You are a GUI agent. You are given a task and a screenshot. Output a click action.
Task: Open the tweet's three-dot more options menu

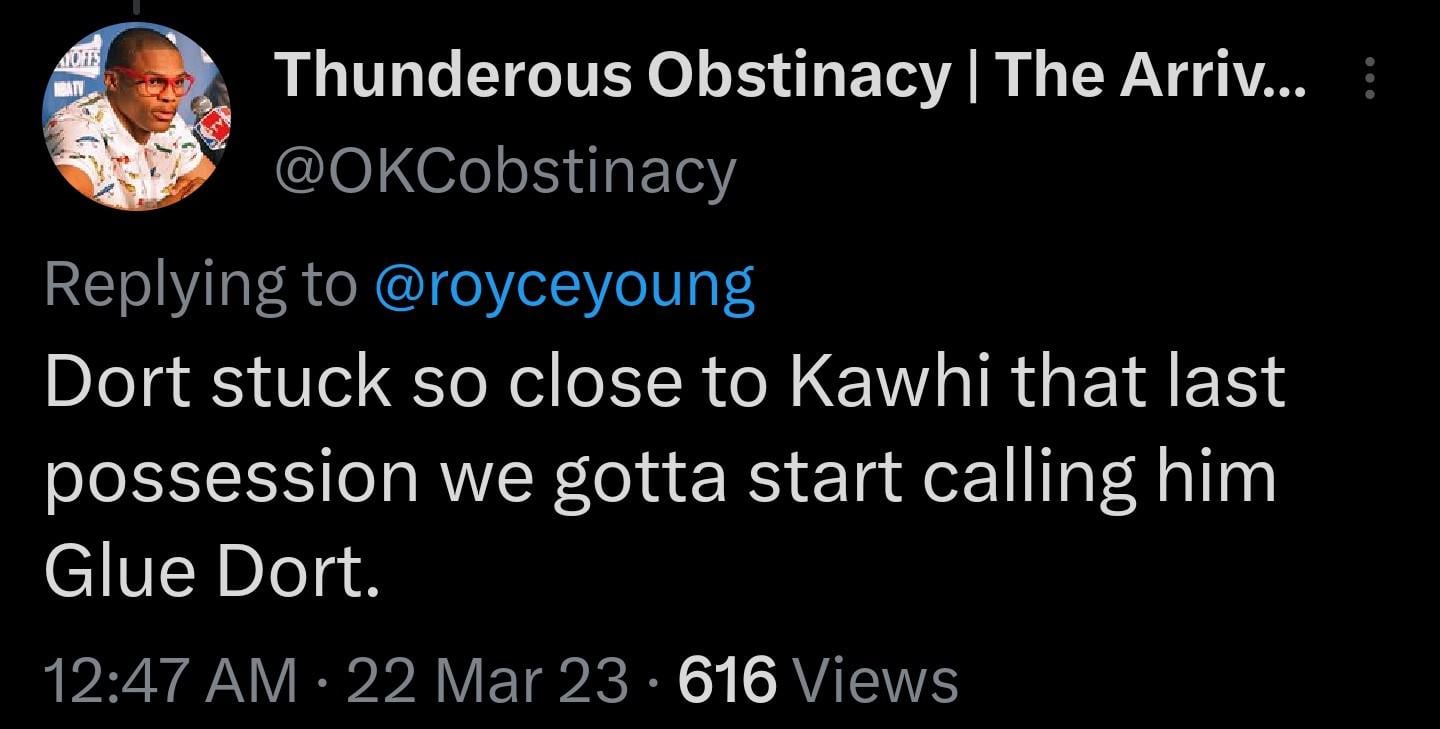pyautogui.click(x=1370, y=77)
